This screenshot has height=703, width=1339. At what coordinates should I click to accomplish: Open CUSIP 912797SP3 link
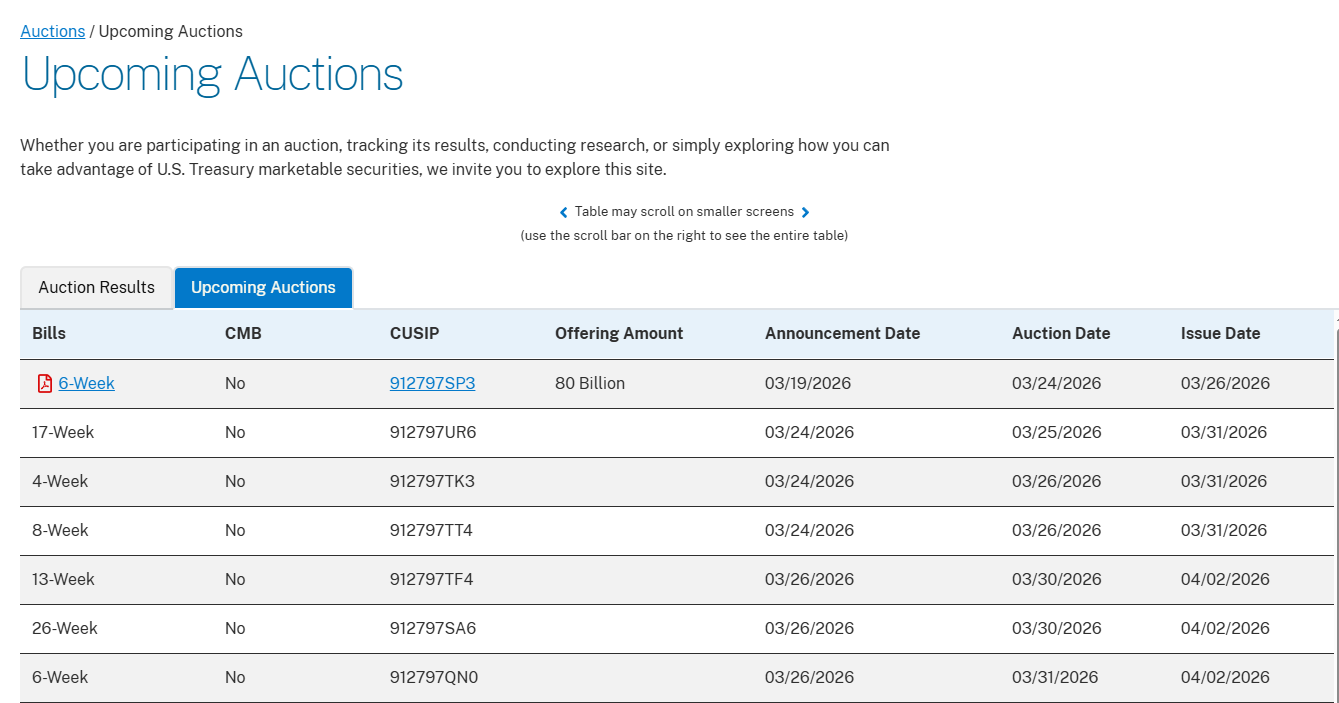[x=432, y=383]
